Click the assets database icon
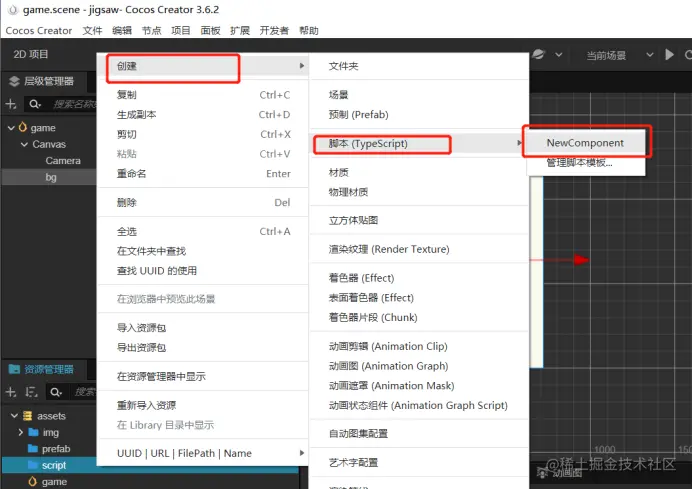693x489 pixels. point(27,416)
